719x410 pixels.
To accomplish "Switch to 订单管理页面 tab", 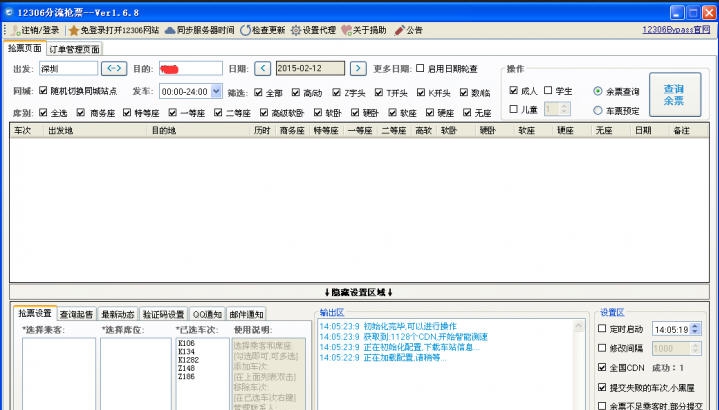I will point(74,49).
